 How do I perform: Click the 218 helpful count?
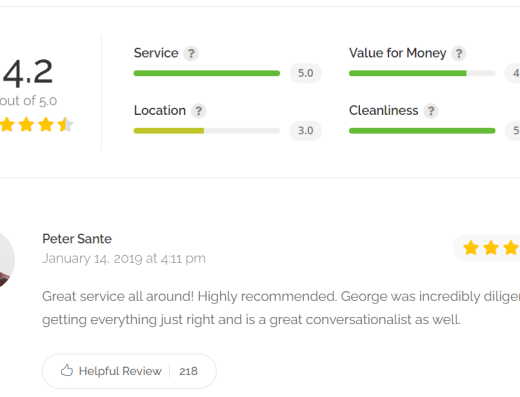point(188,371)
